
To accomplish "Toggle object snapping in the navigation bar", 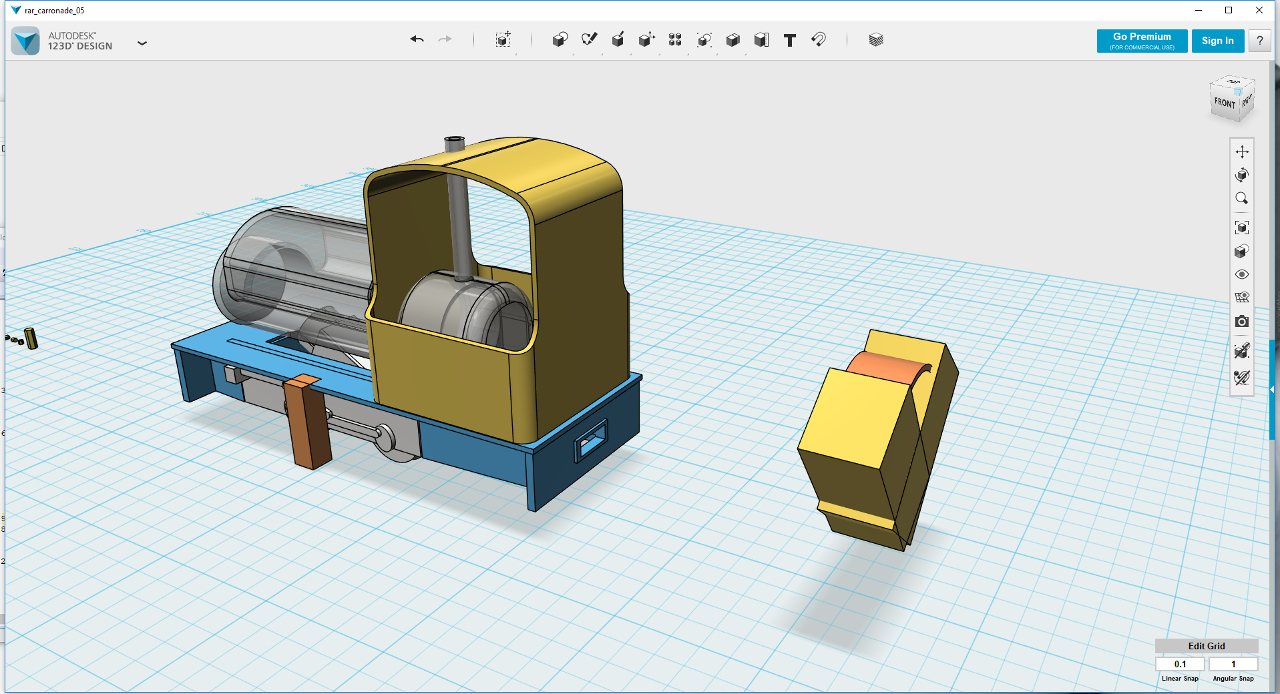I will click(1242, 351).
